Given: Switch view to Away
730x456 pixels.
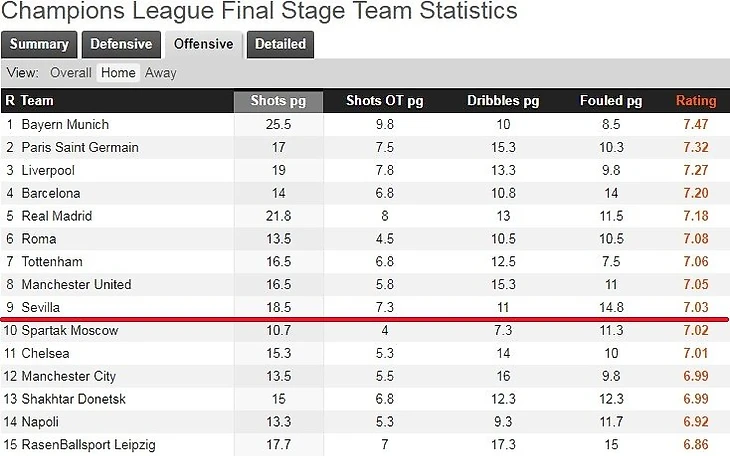Looking at the screenshot, I should pos(161,73).
